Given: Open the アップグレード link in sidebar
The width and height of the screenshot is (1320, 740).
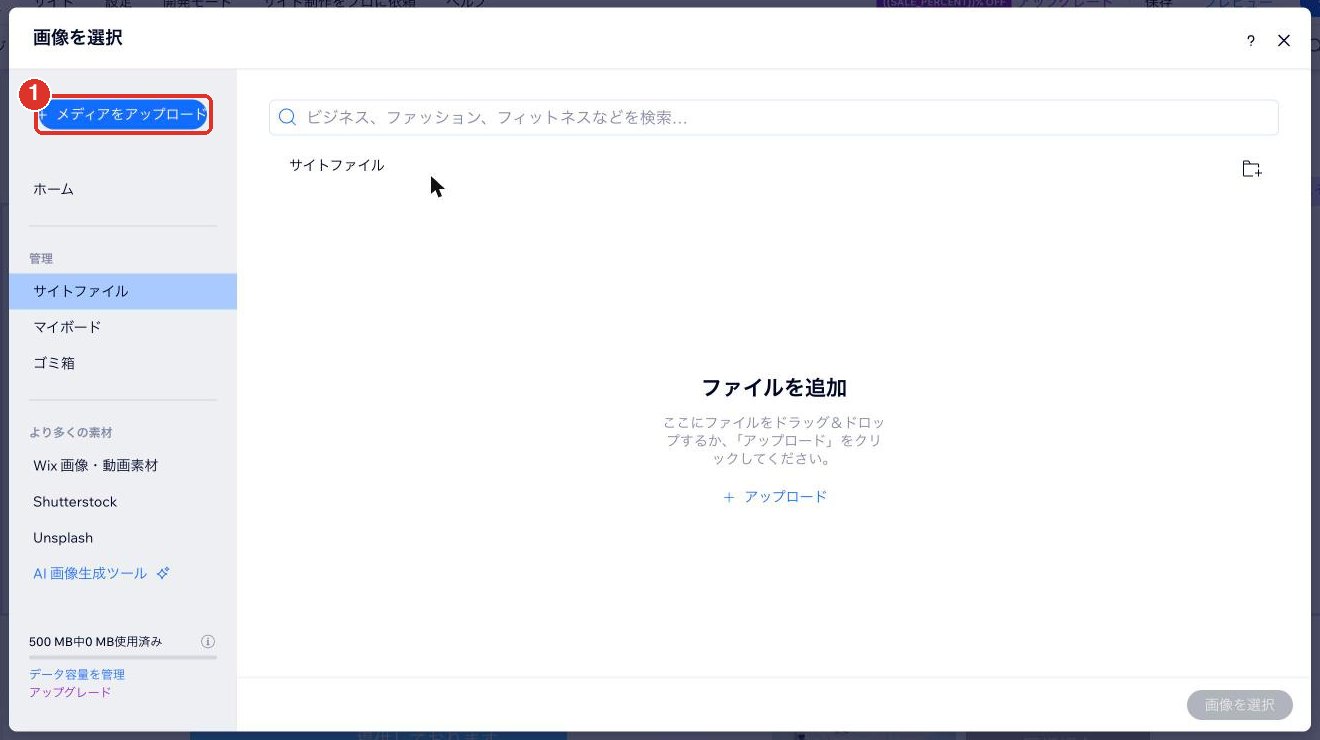Looking at the screenshot, I should pyautogui.click(x=70, y=692).
